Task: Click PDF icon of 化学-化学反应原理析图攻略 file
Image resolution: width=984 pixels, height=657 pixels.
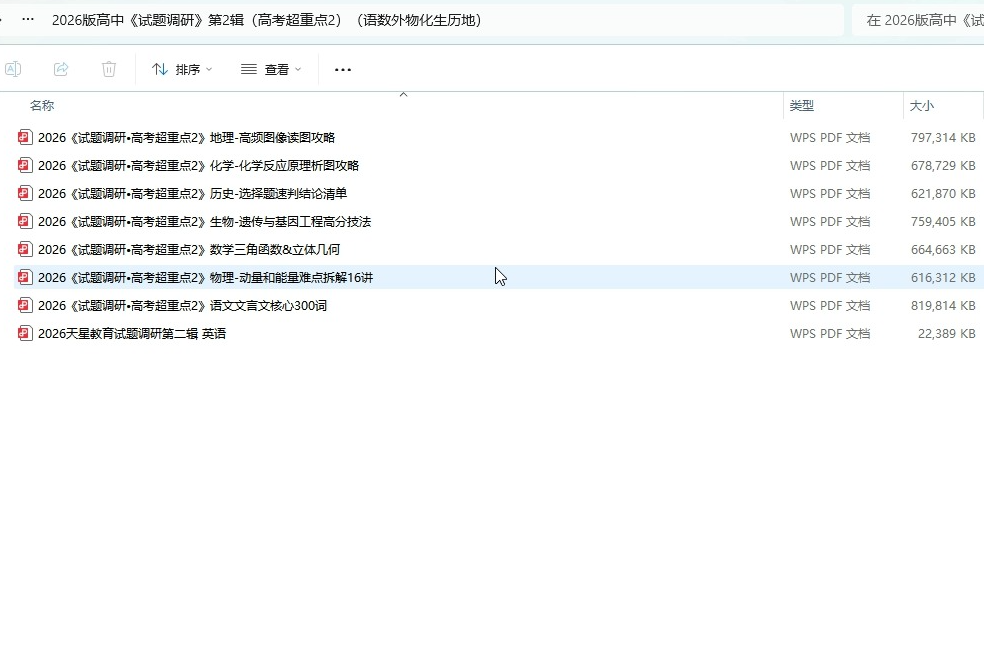Action: [26, 166]
